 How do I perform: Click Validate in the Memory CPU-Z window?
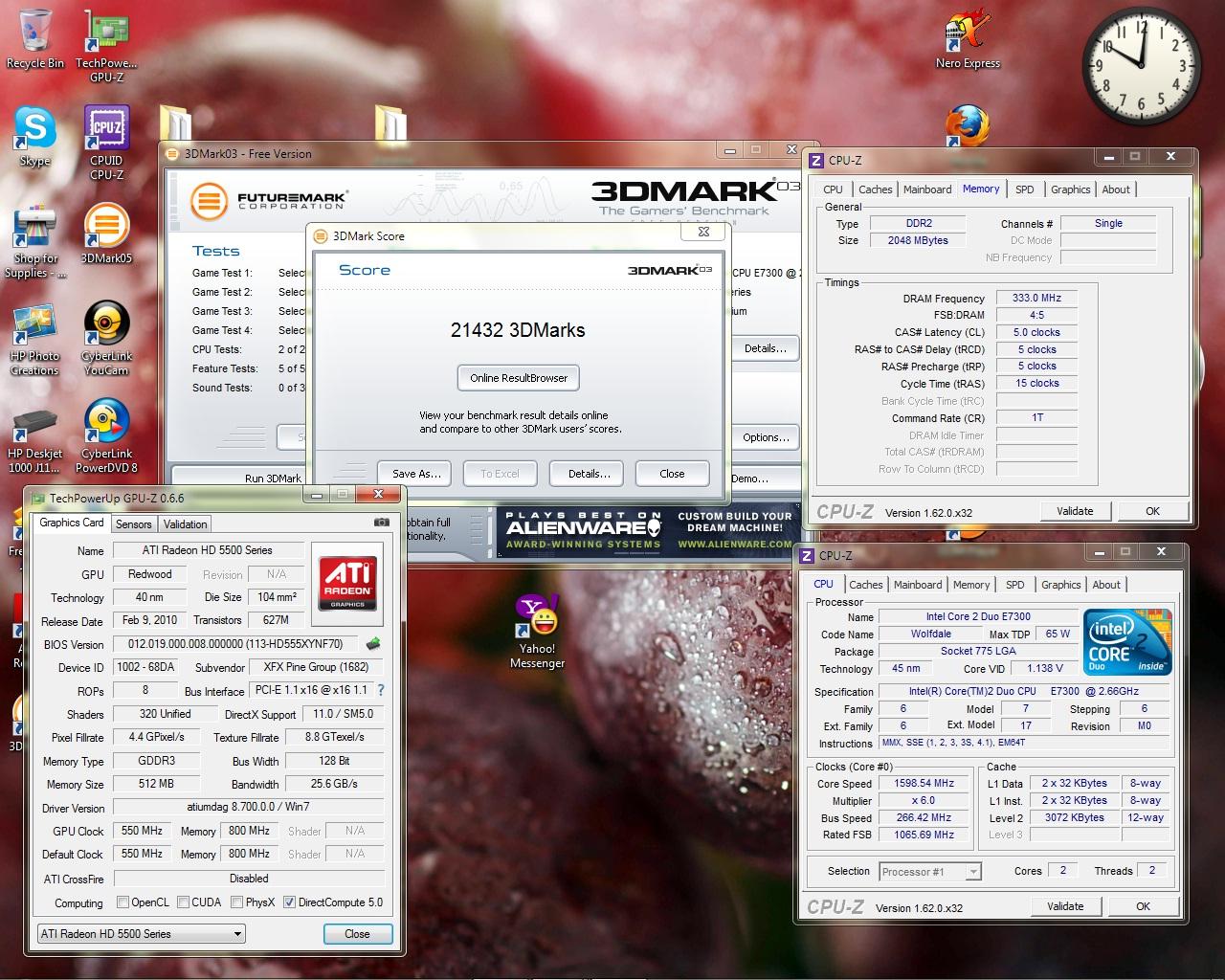click(x=1075, y=511)
